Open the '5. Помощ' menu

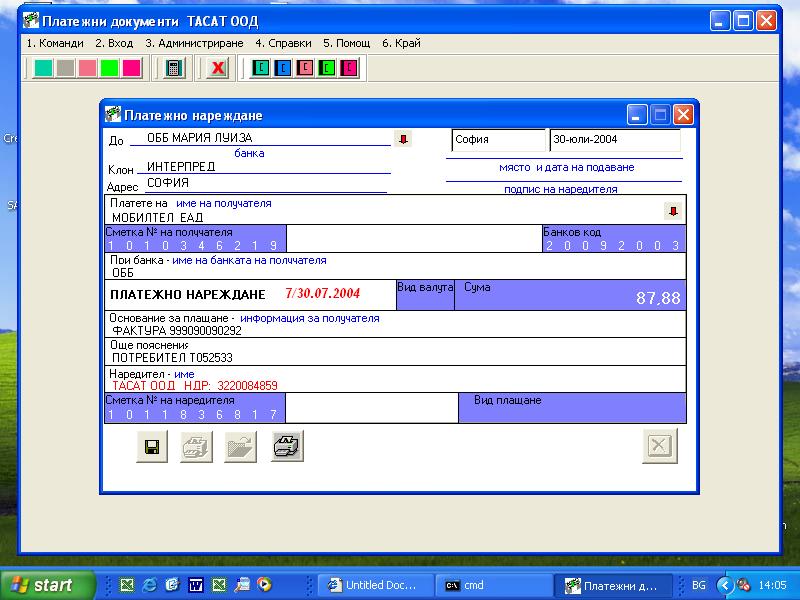click(347, 43)
